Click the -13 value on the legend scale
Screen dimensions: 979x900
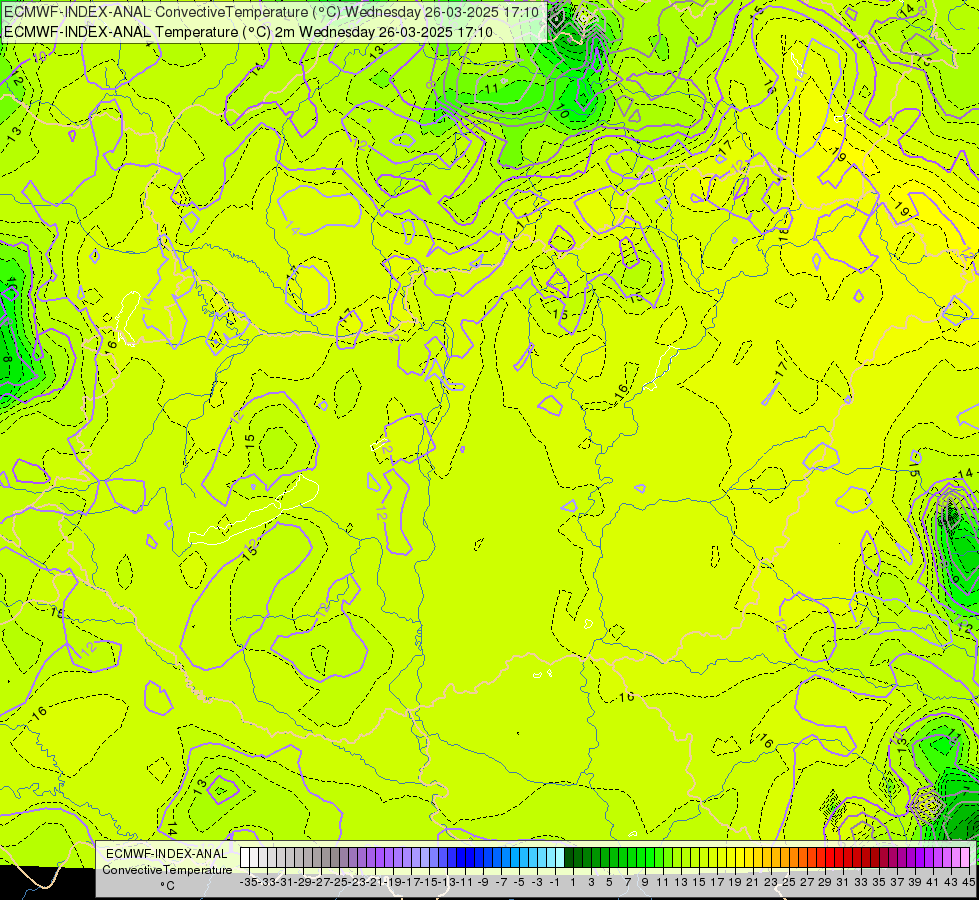448,882
